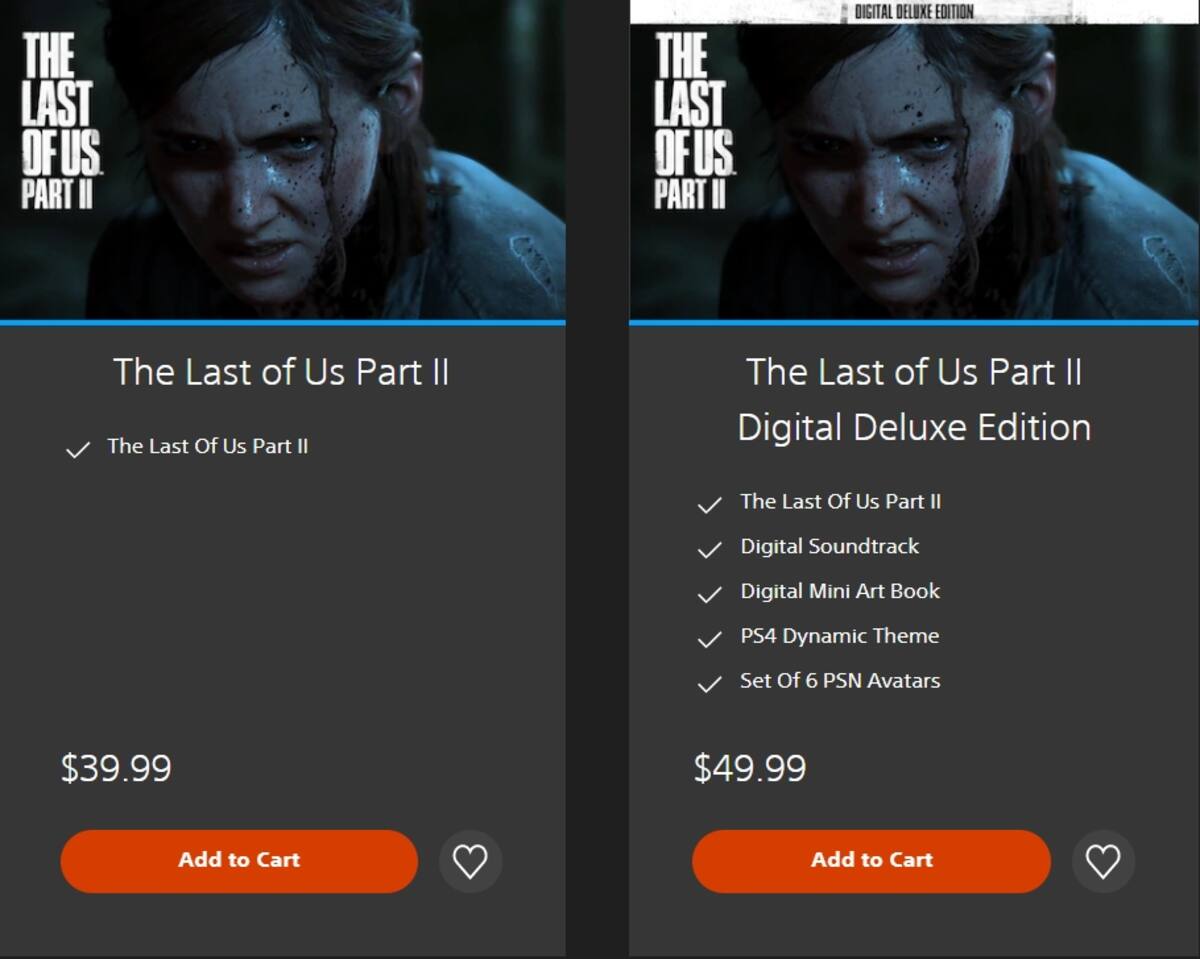Click the standard edition's game checkmark icon
Screen dimensions: 1200x959
pos(77,450)
